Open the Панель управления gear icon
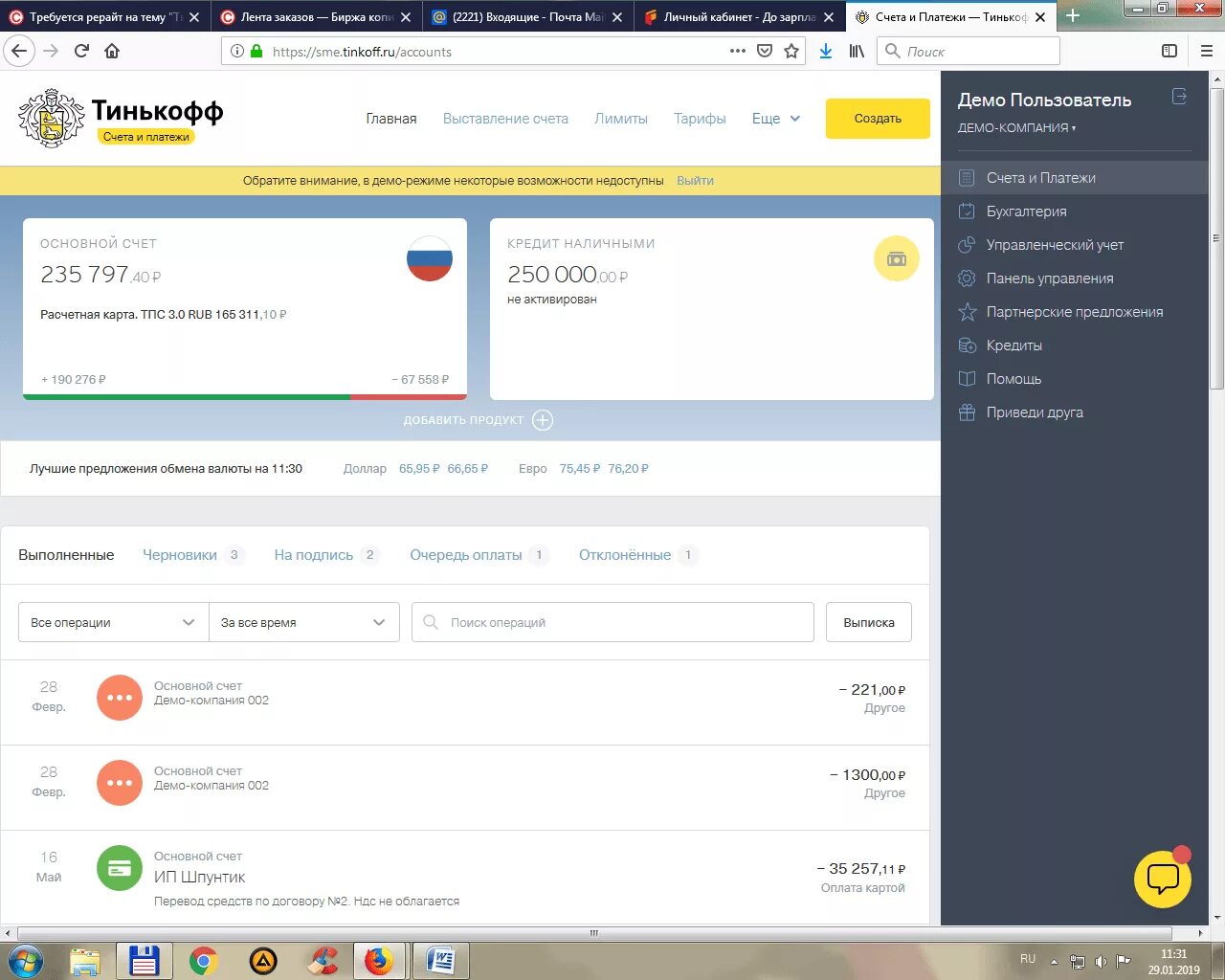1225x980 pixels. [x=968, y=278]
